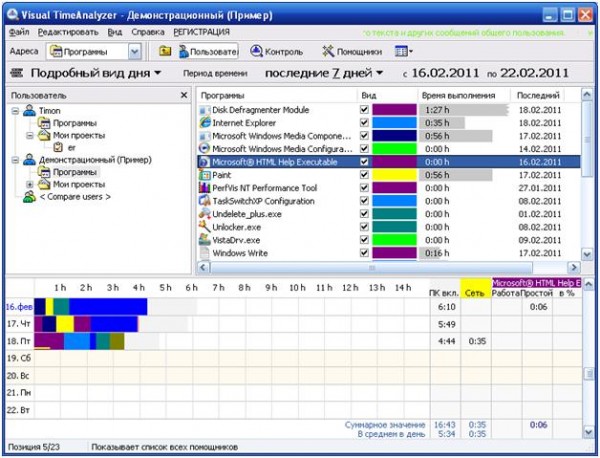This screenshot has height=458, width=600.
Task: Click the folder-up icon in toolbar
Action: pyautogui.click(x=165, y=51)
